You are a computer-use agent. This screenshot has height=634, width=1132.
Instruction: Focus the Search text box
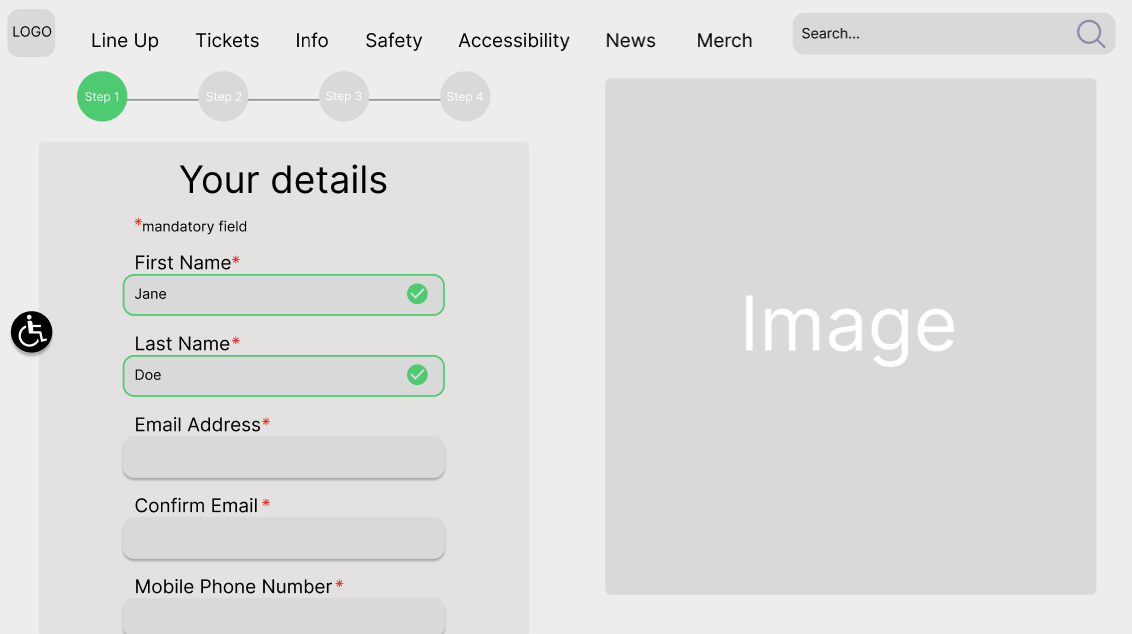[x=930, y=34]
